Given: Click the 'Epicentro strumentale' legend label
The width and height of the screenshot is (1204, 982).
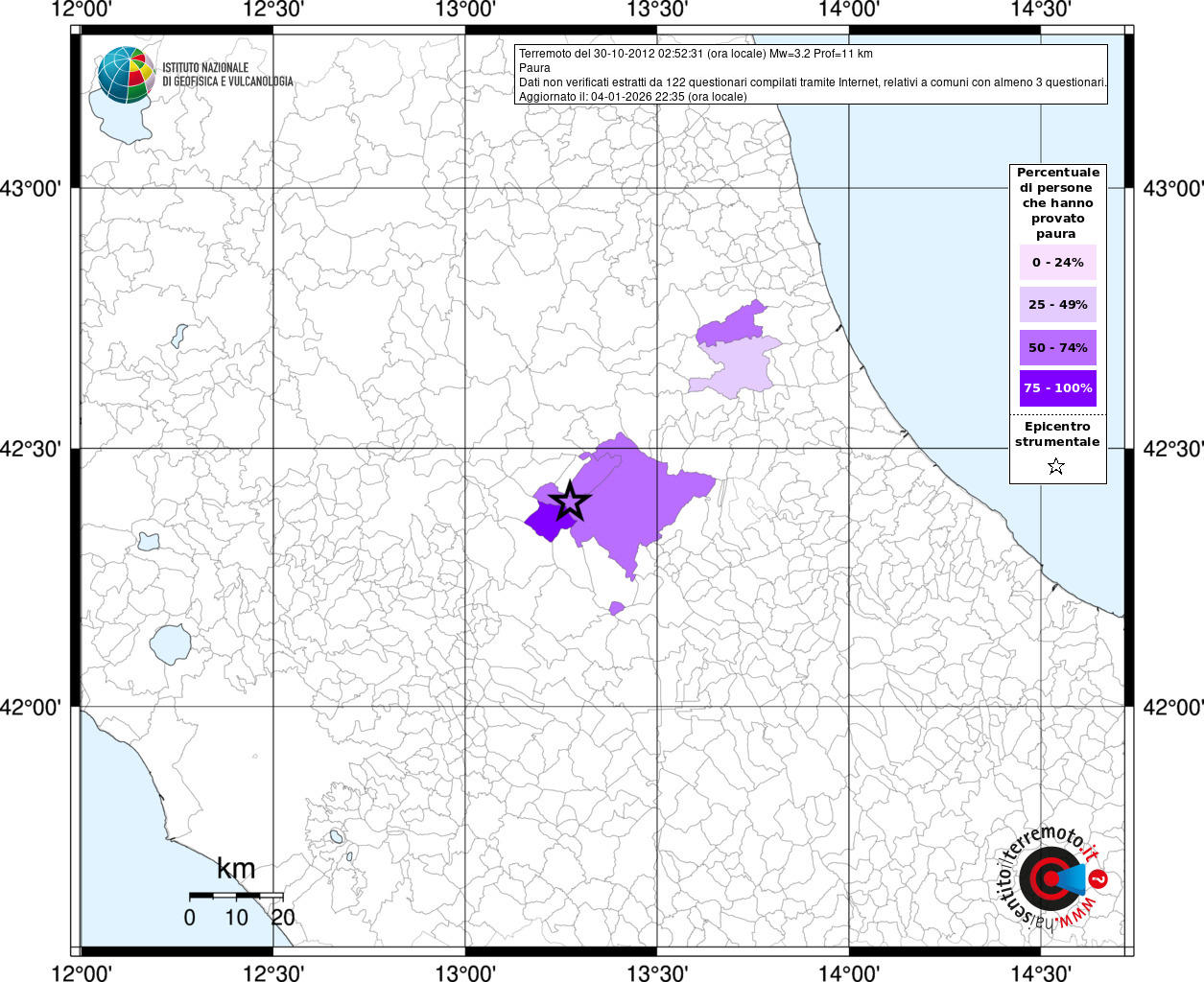Looking at the screenshot, I should pyautogui.click(x=1057, y=434).
